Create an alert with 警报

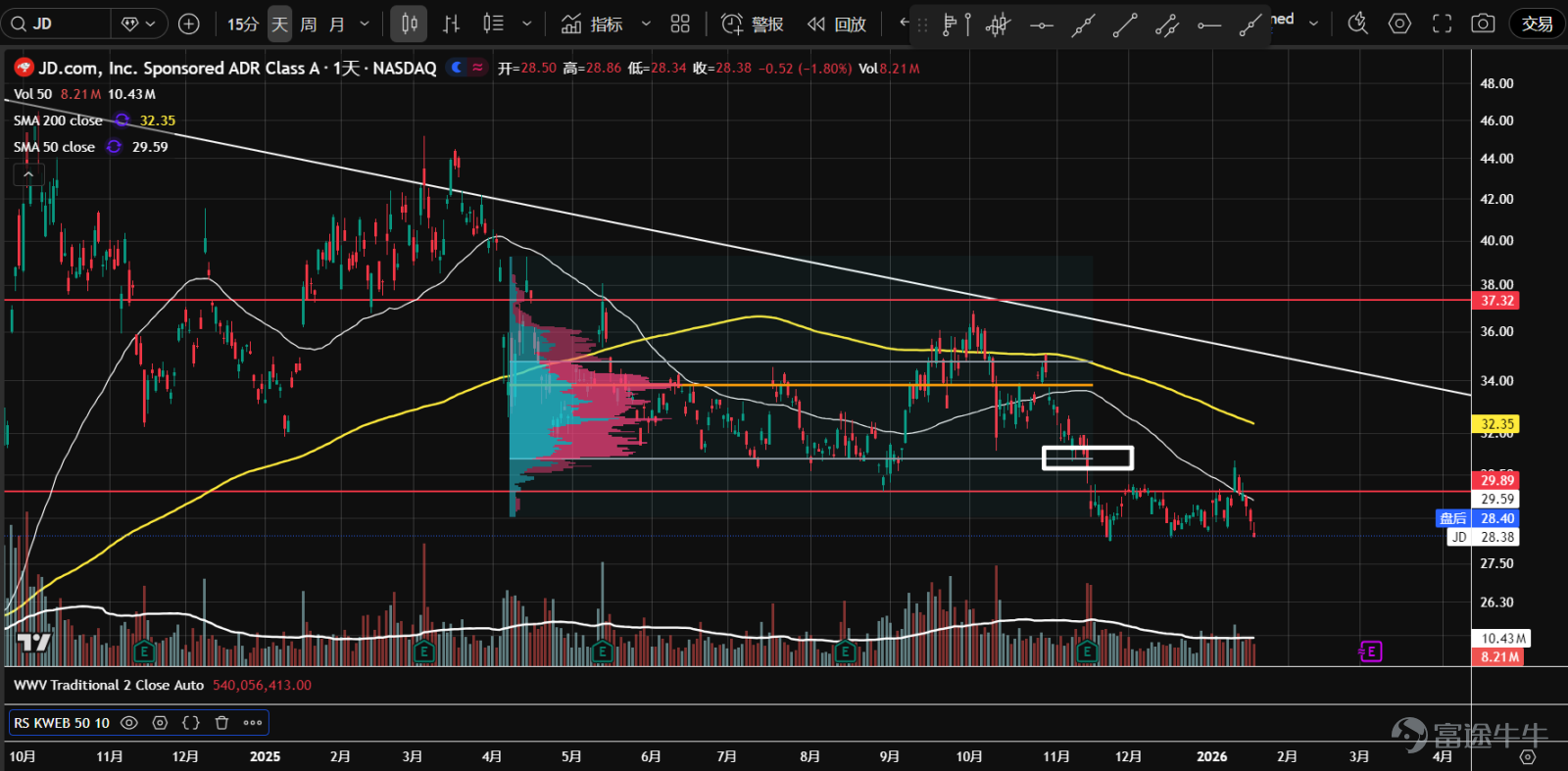[753, 24]
